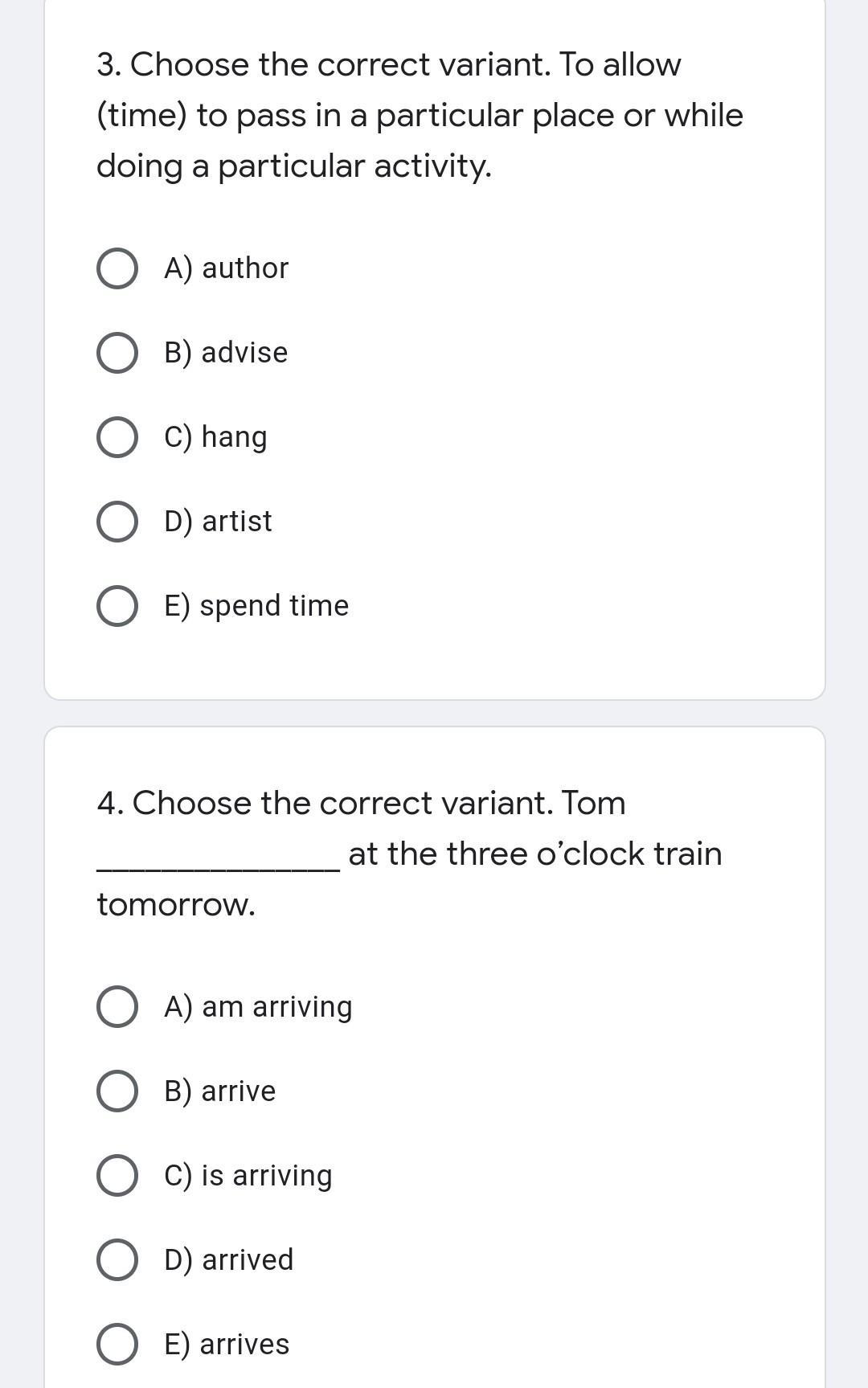Click question 3 prompt text
868x1388 pixels.
pos(420,115)
